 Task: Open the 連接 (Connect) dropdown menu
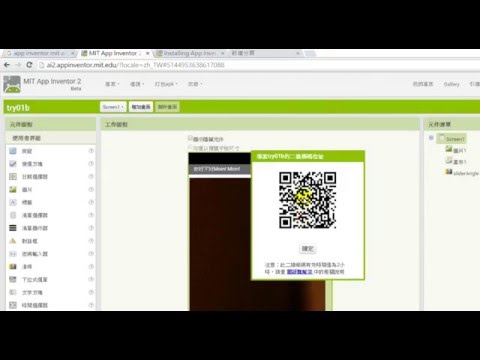pos(137,84)
